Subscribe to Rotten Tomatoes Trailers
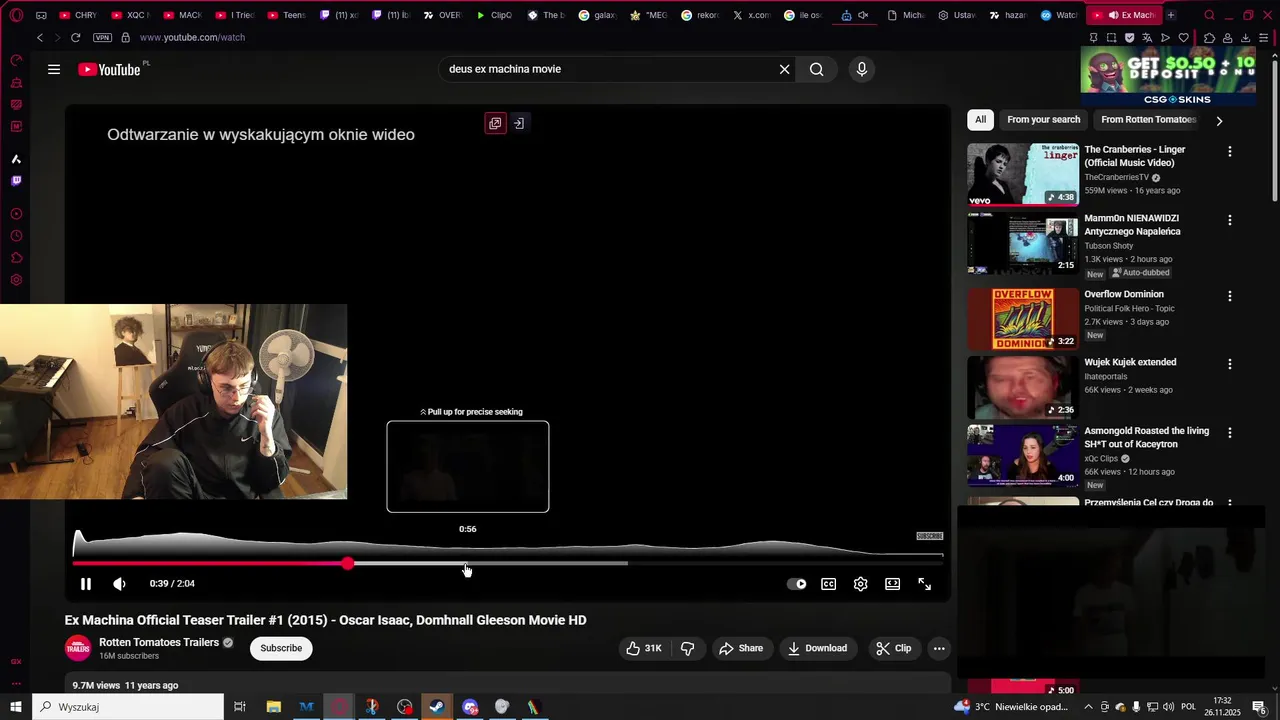 point(281,648)
